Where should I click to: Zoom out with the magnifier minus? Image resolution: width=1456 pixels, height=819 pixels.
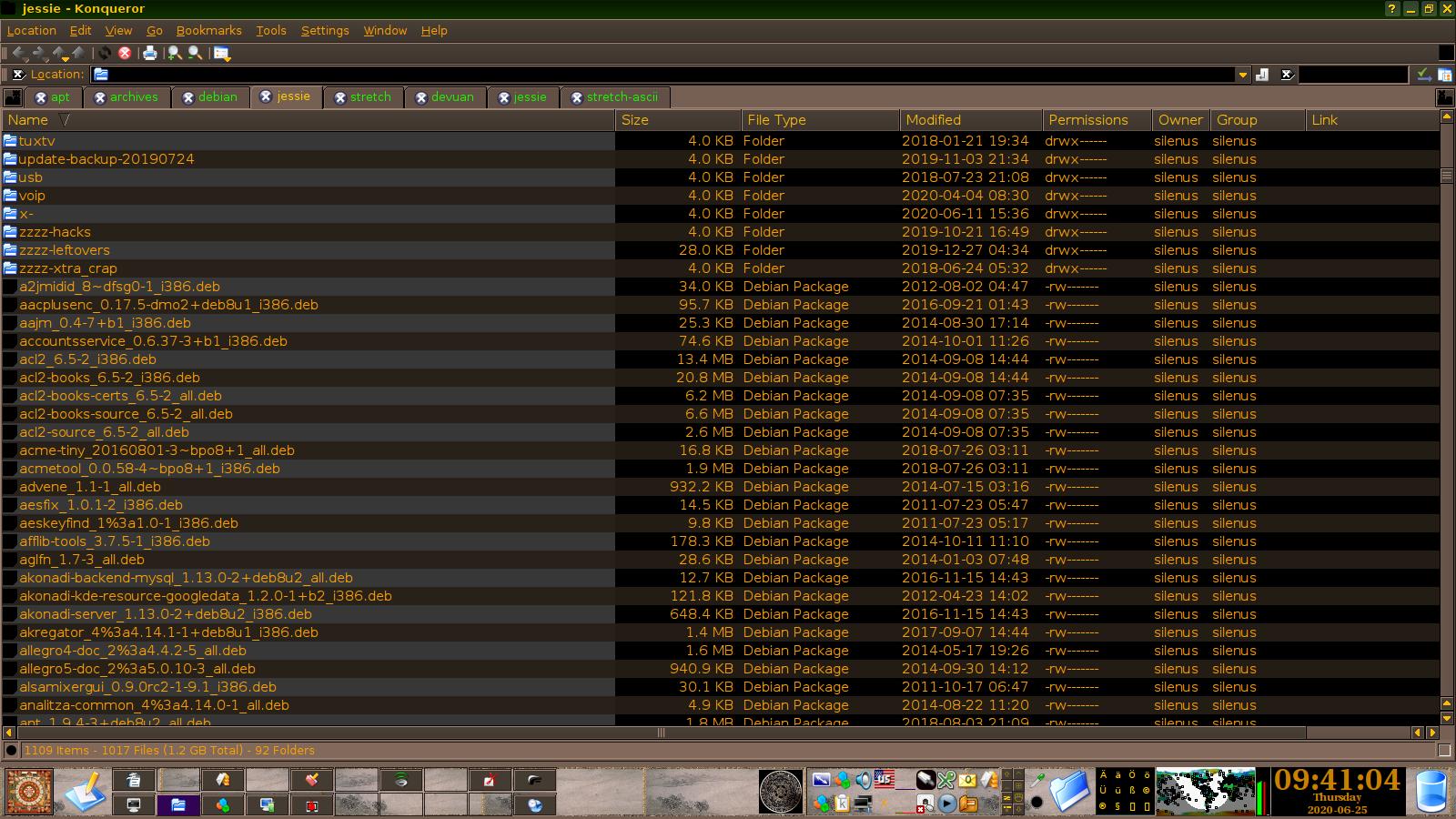[x=195, y=54]
